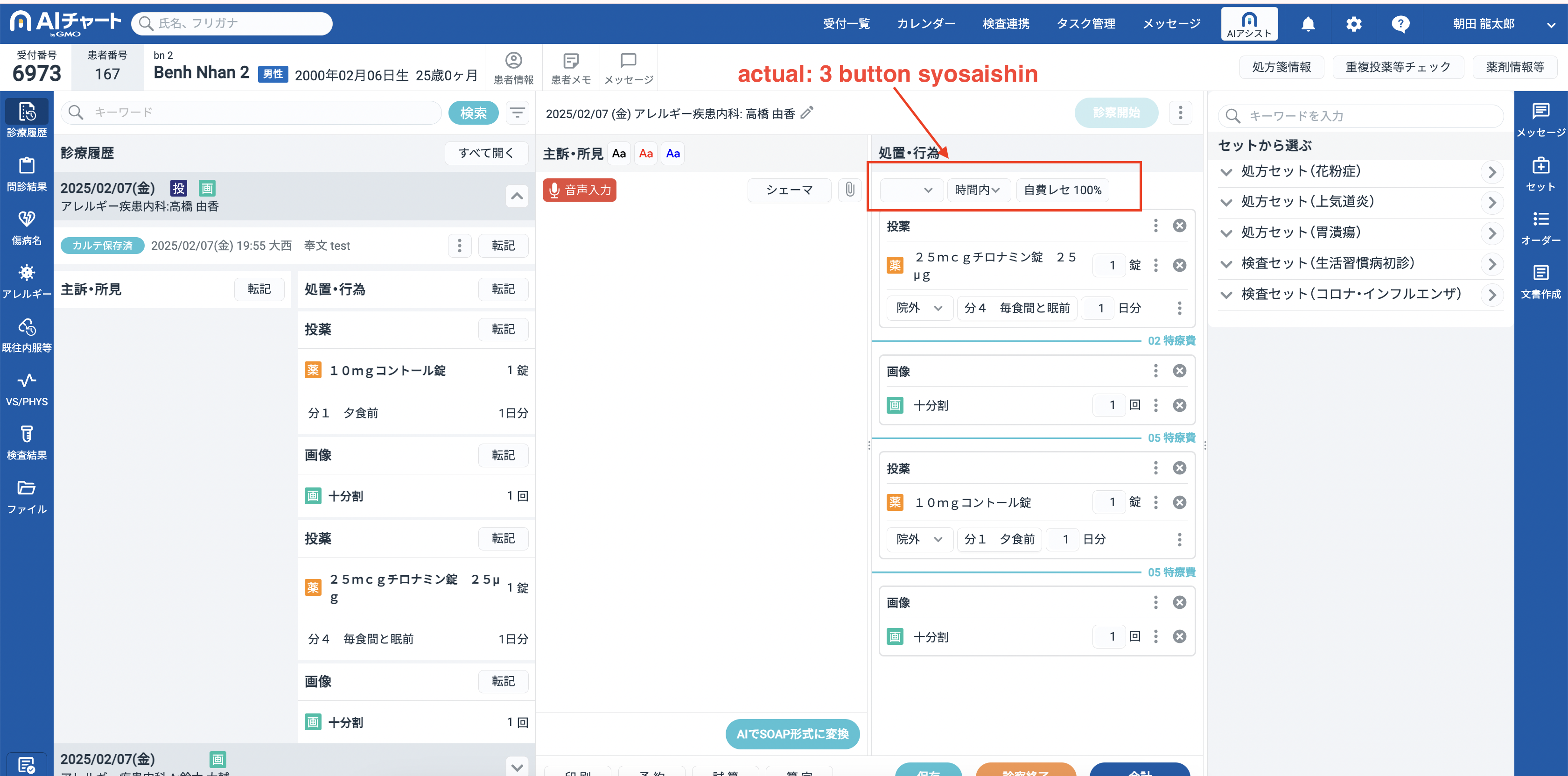The image size is (1568, 776).
Task: Click the paperclip attachment icon
Action: pos(850,190)
